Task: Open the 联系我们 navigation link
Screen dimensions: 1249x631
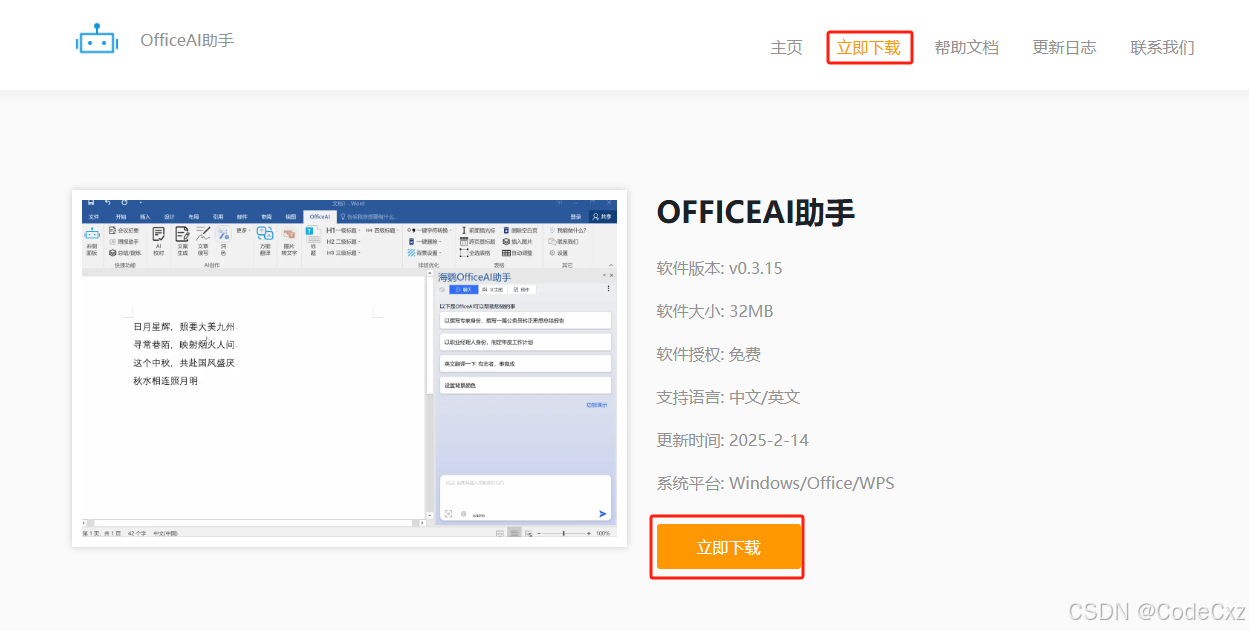Action: coord(1162,47)
